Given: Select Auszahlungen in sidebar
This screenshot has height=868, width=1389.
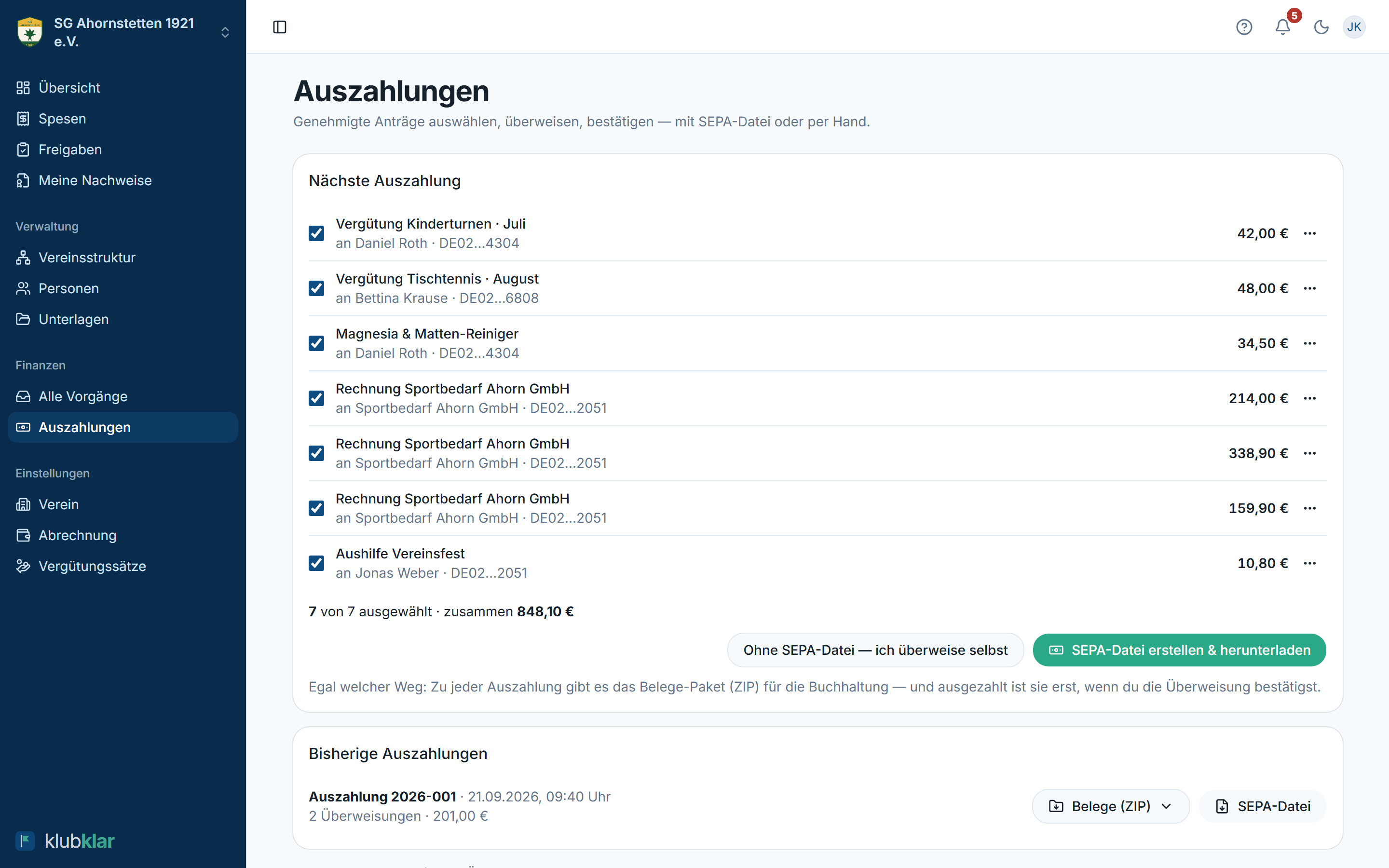Looking at the screenshot, I should click(x=123, y=427).
